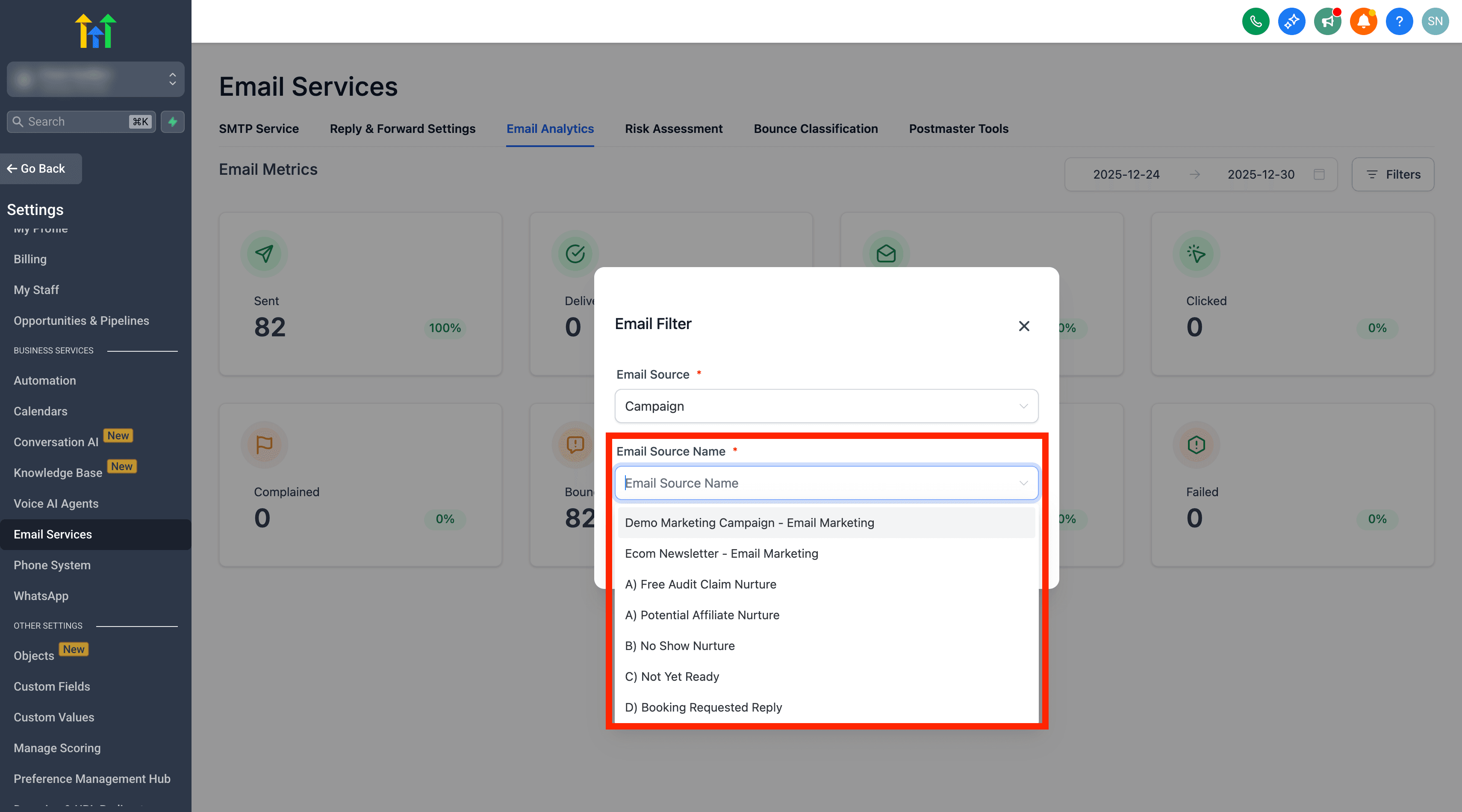Open the phone dialer icon in the header
This screenshot has width=1462, height=812.
point(1256,21)
